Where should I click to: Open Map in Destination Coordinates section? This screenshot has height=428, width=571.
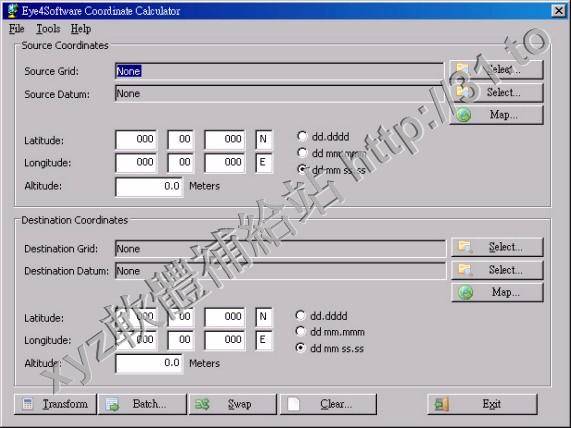(497, 292)
